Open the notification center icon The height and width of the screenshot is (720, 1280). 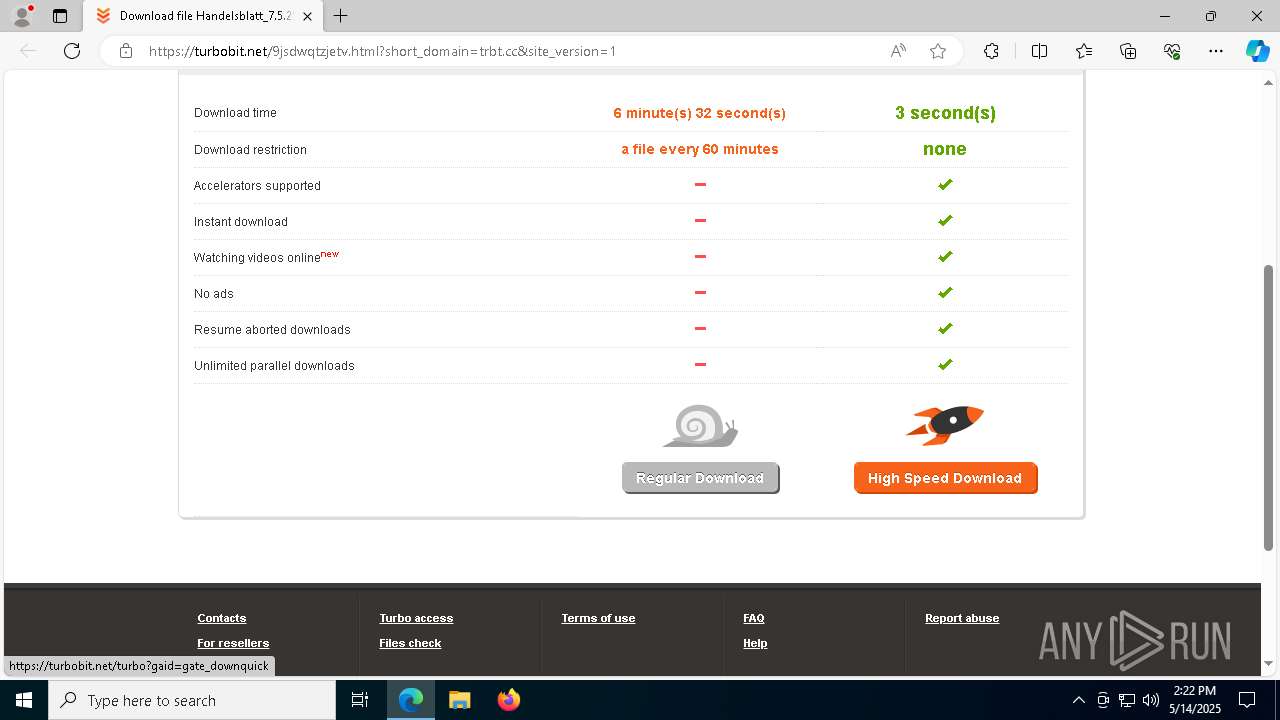tap(1247, 700)
